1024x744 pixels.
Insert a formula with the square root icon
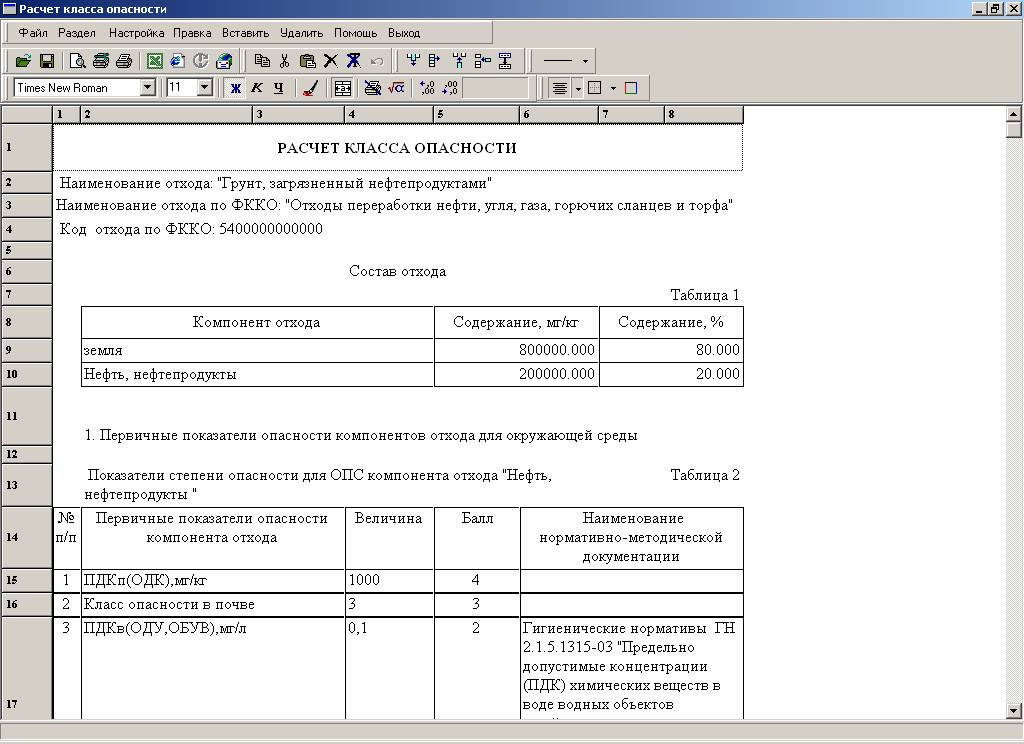396,88
